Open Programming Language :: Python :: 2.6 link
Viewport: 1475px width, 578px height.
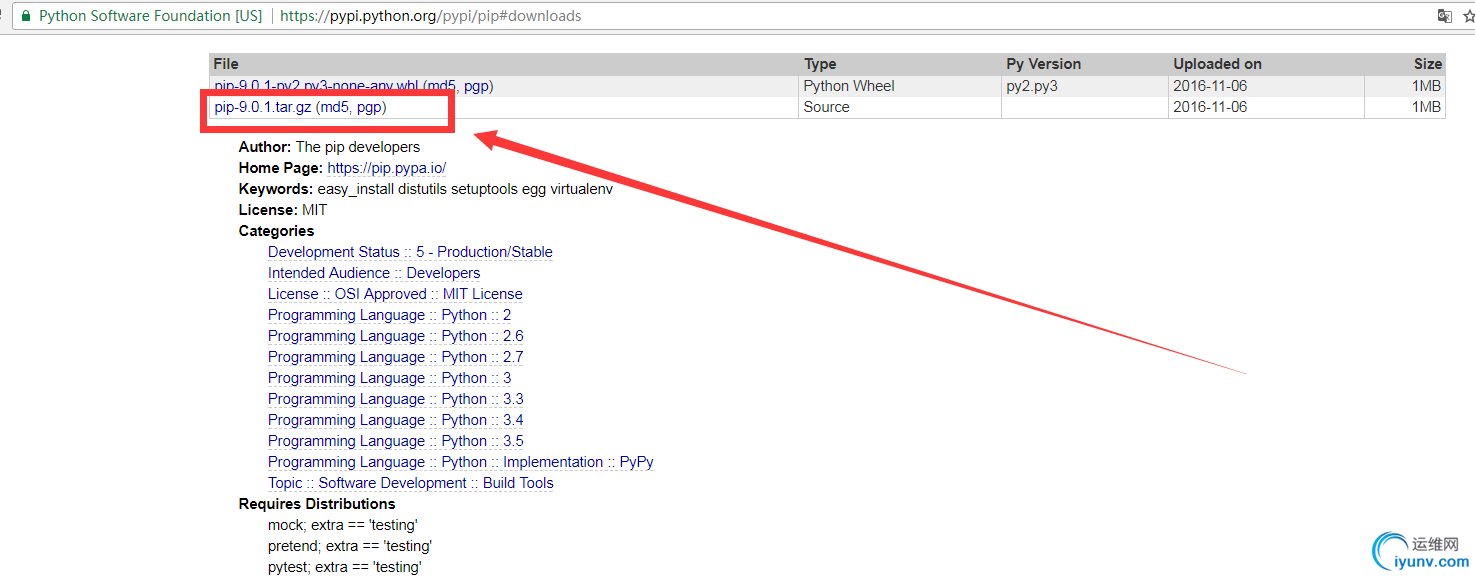(396, 336)
